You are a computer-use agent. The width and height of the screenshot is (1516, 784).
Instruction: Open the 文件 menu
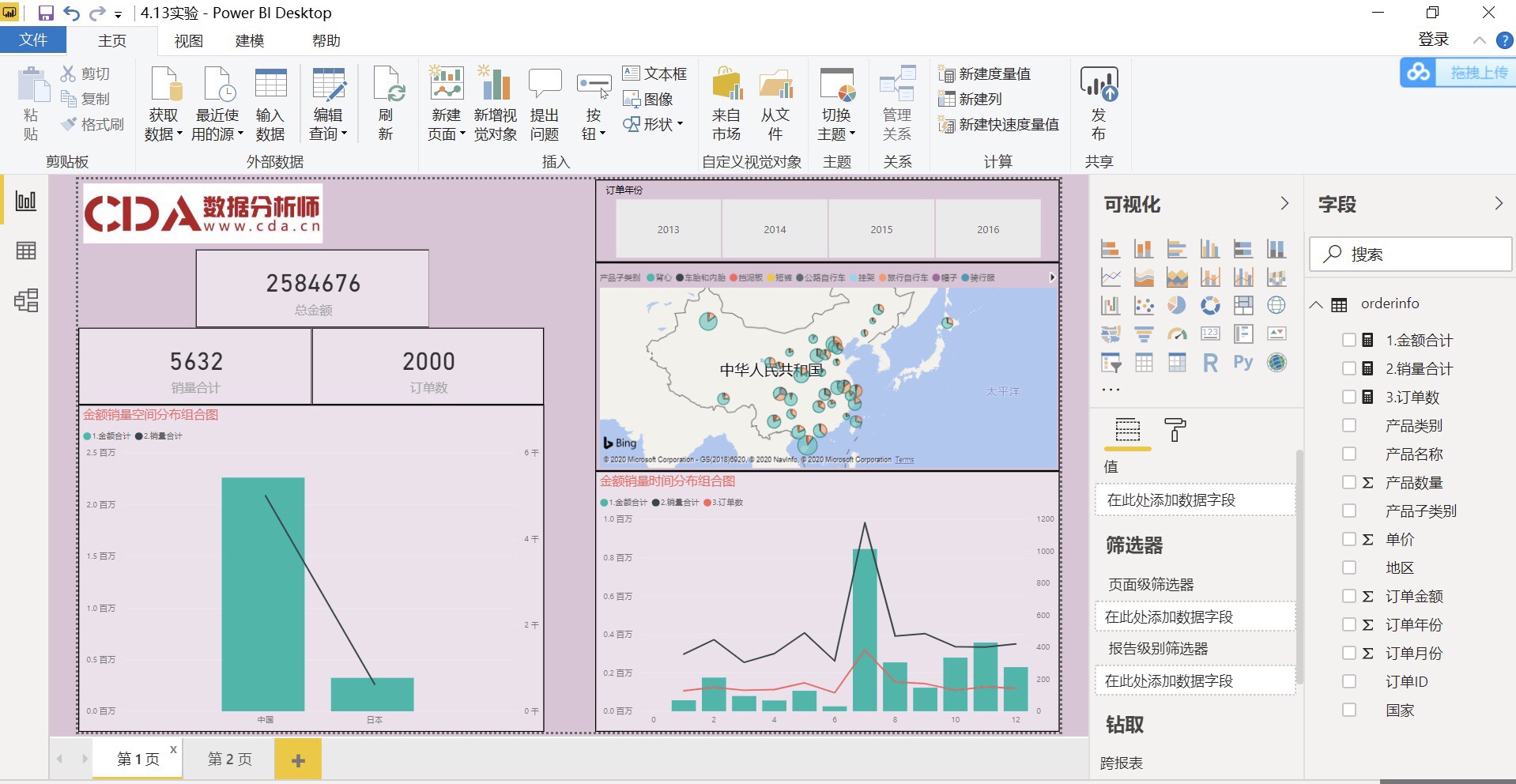pyautogui.click(x=33, y=40)
